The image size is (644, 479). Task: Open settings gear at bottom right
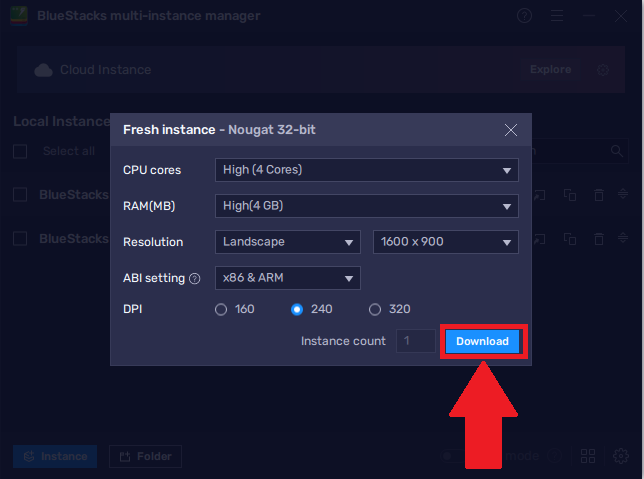click(x=621, y=456)
